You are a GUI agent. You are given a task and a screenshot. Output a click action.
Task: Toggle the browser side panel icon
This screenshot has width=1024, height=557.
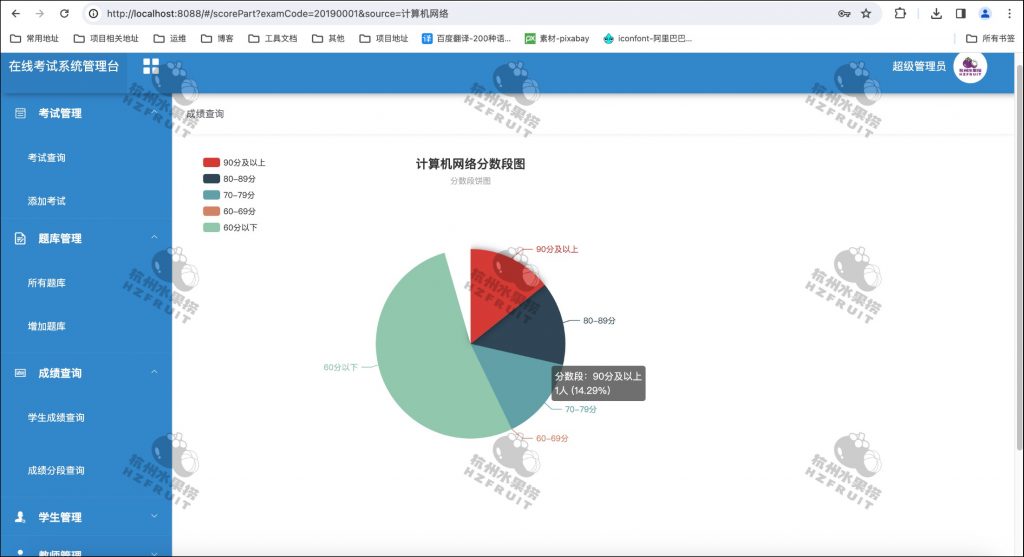pyautogui.click(x=960, y=13)
